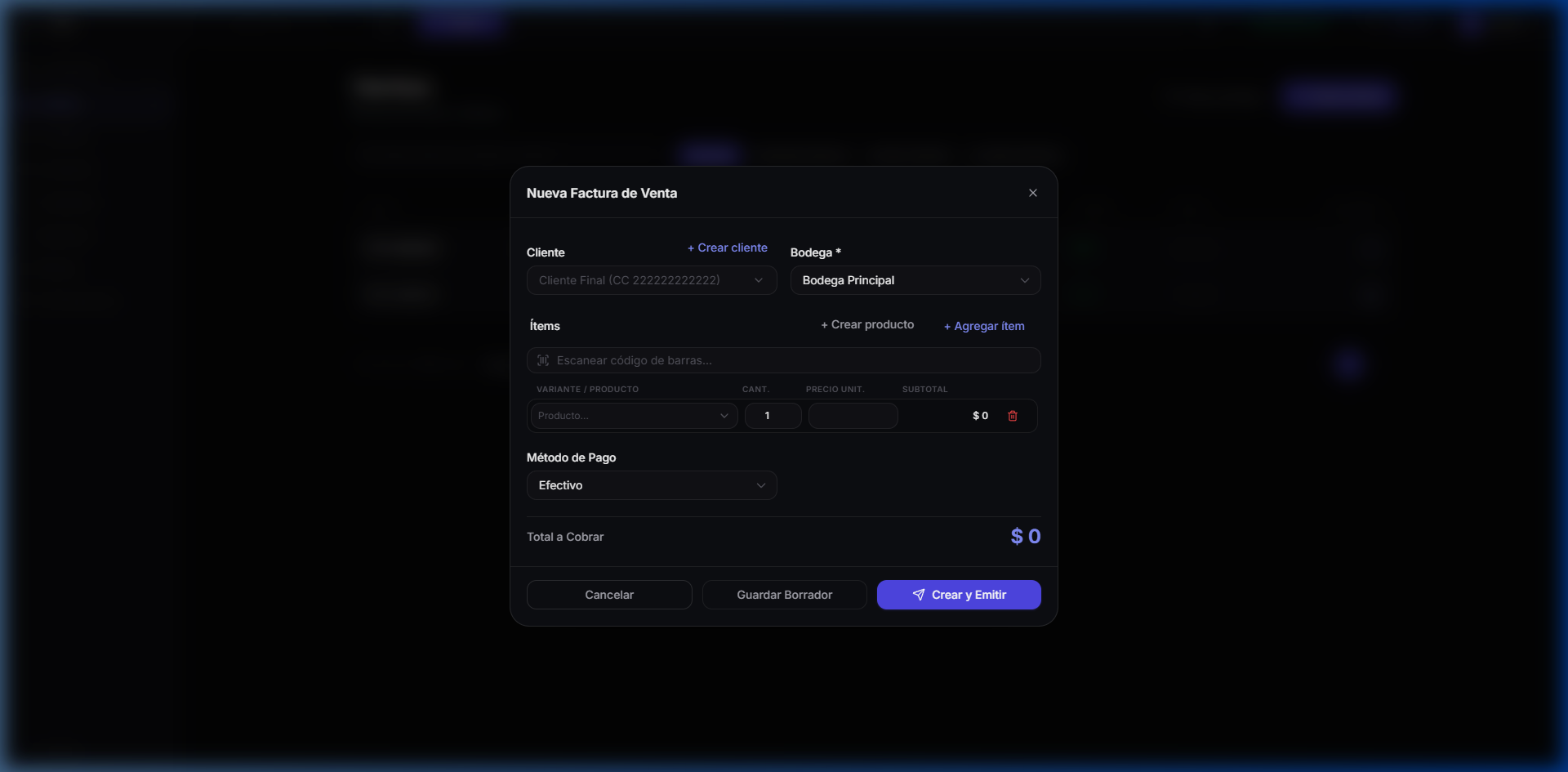Click the Método de Pago label
Screen dimensions: 1568x772
(571, 457)
